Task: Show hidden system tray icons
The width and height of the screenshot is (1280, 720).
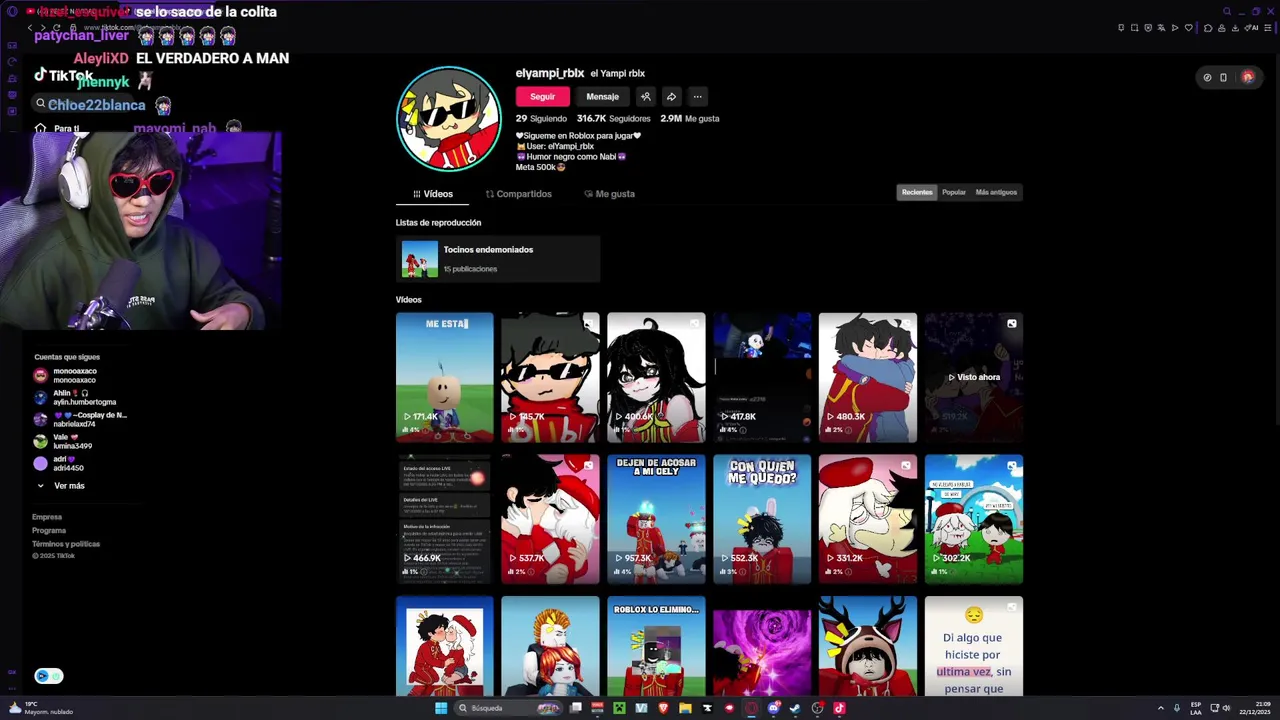Action: coord(1160,708)
